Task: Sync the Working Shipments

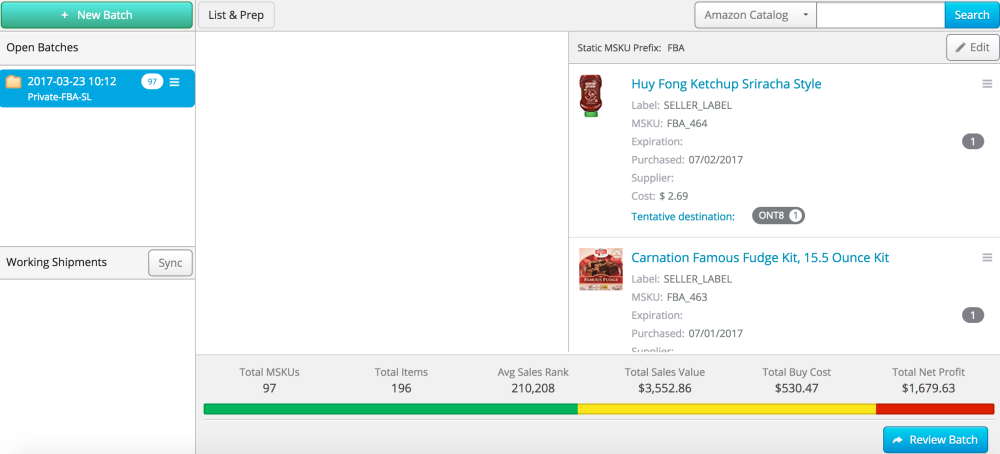Action: point(170,263)
